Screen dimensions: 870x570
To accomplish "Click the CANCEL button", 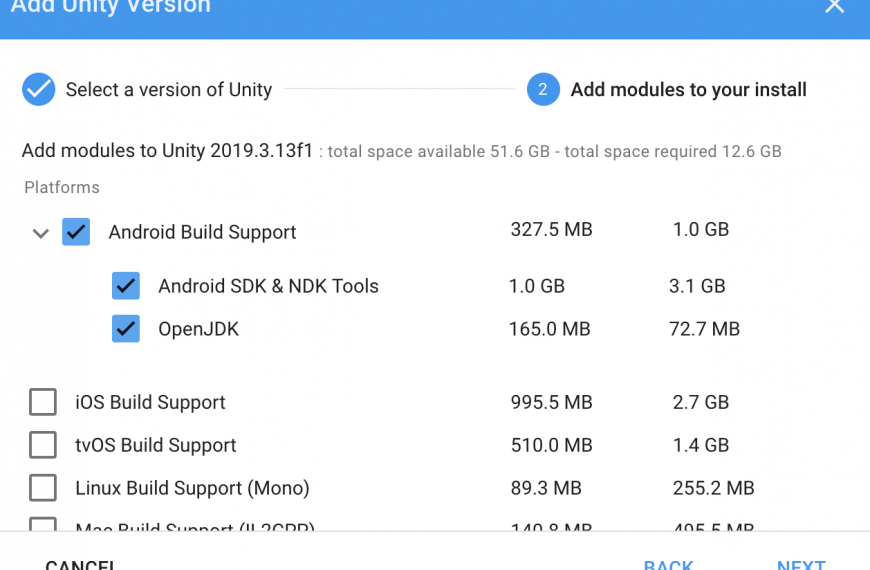I will tap(80, 565).
